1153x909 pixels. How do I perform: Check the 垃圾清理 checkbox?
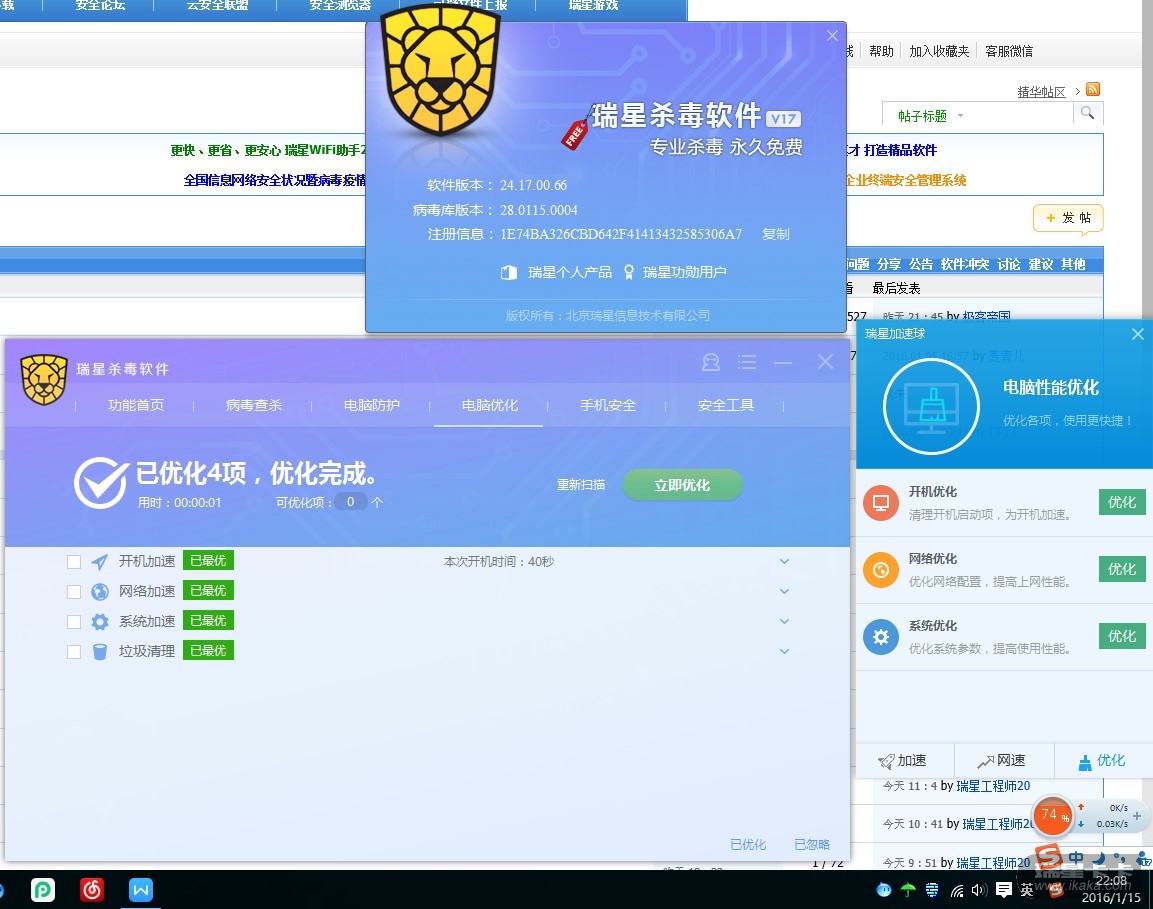[x=74, y=652]
